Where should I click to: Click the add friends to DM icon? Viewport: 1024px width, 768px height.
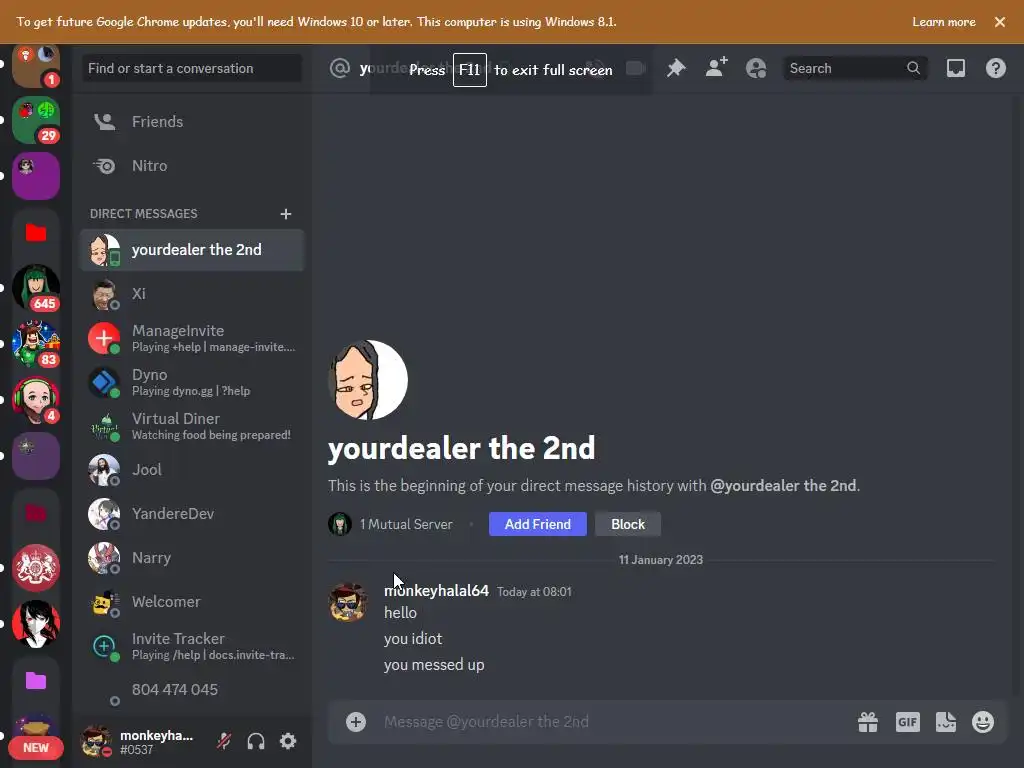716,68
